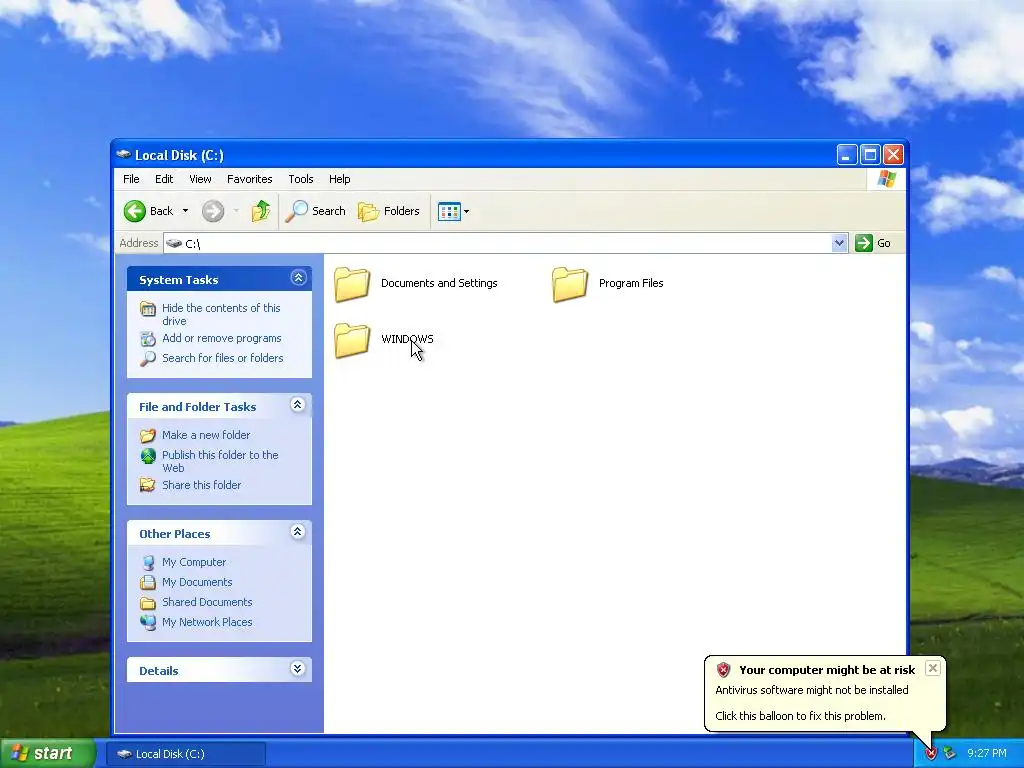This screenshot has width=1024, height=768.
Task: Open the Start menu
Action: (x=47, y=753)
